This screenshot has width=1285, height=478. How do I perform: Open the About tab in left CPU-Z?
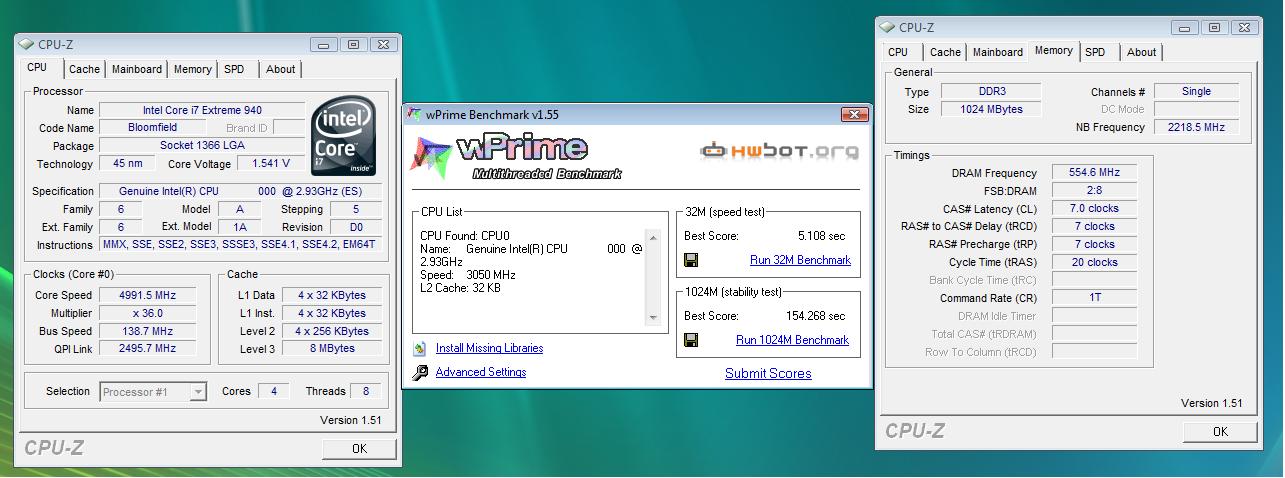281,69
